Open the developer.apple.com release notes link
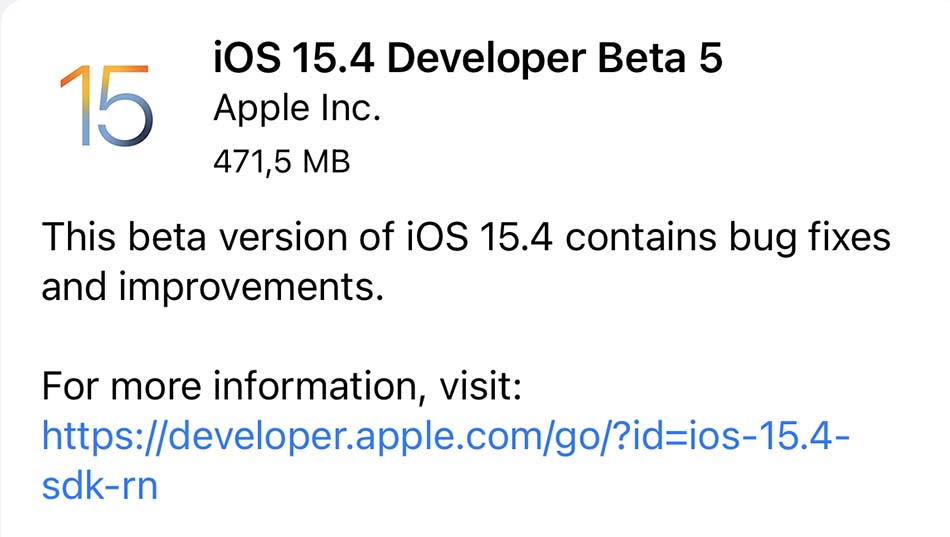The width and height of the screenshot is (950, 537). pyautogui.click(x=446, y=461)
